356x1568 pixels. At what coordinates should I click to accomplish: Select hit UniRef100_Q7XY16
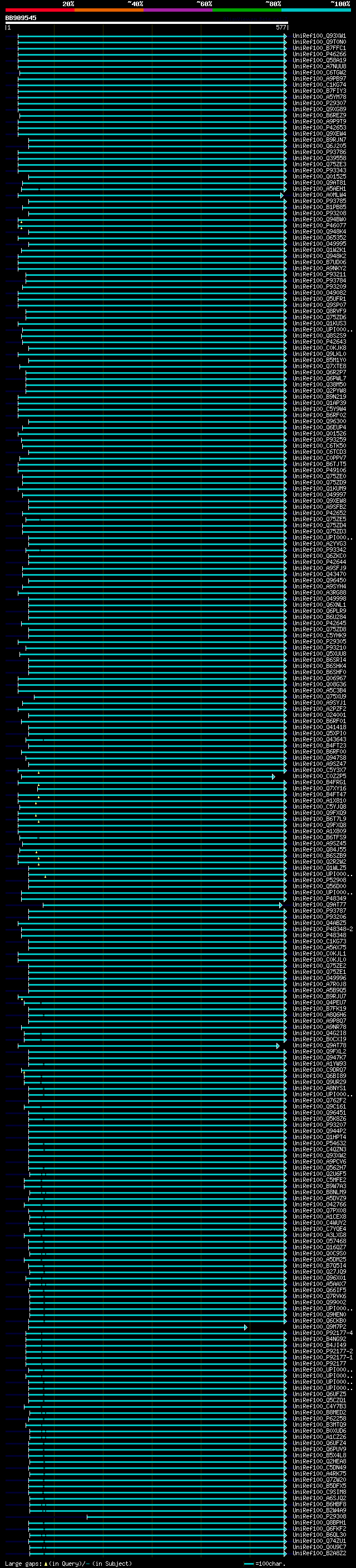click(319, 789)
